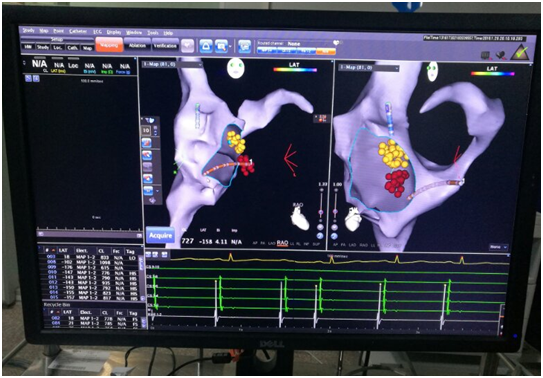Screen dimensions: 543x378
Task: Click the heart icon beside Verification
Action: pos(187,46)
